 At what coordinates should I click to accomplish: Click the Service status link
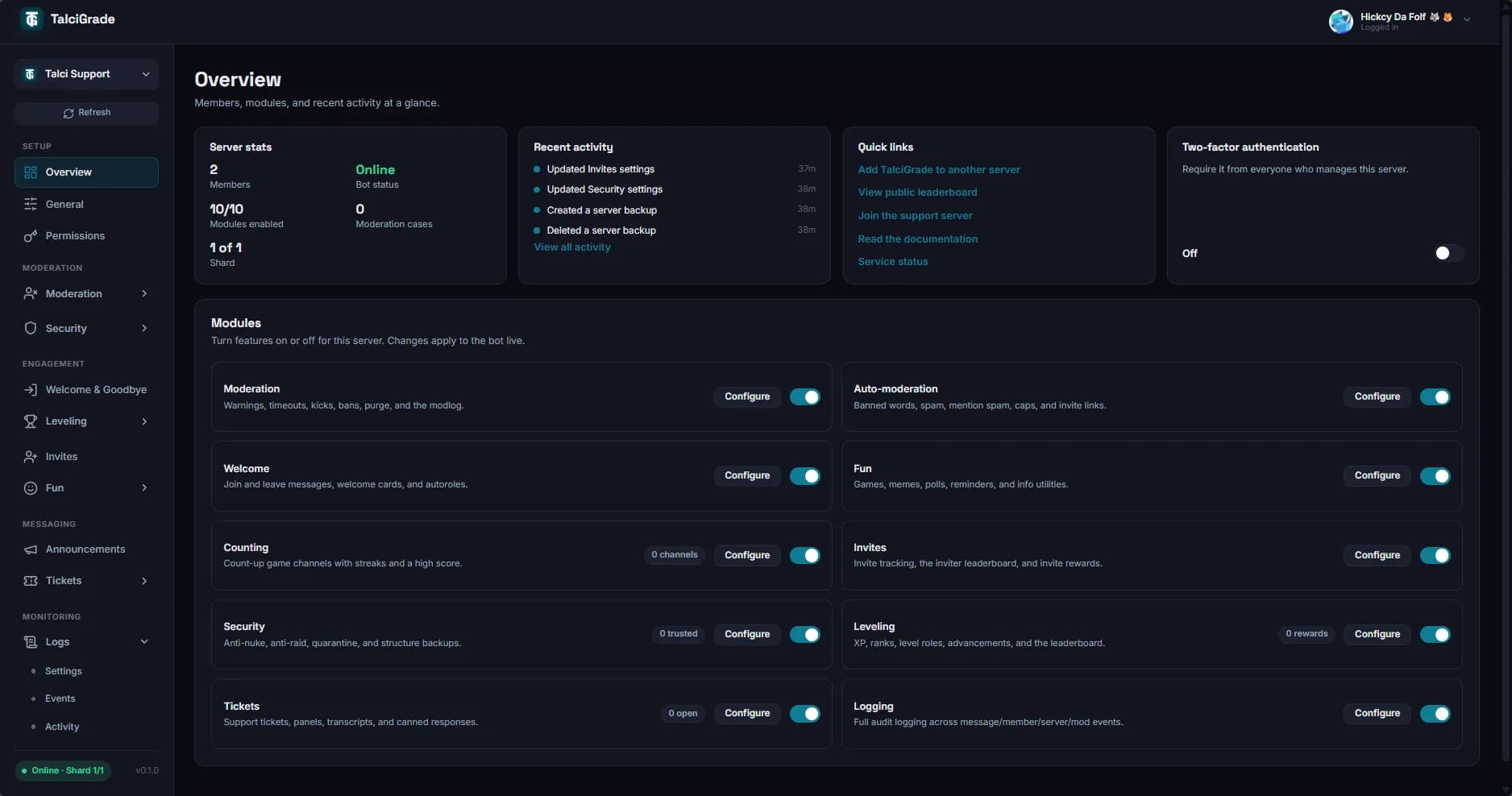click(892, 262)
